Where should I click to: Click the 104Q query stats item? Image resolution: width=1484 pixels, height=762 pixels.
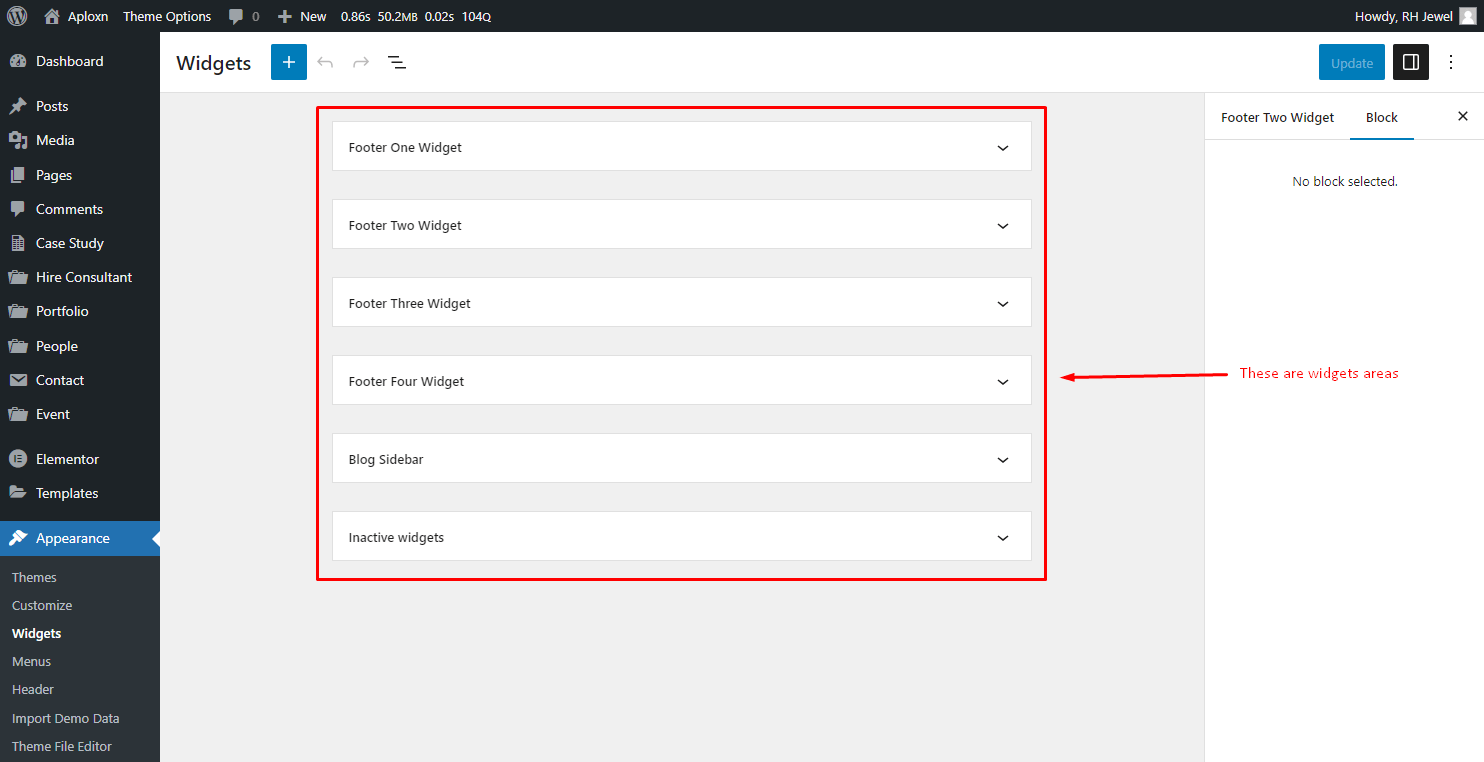tap(476, 16)
